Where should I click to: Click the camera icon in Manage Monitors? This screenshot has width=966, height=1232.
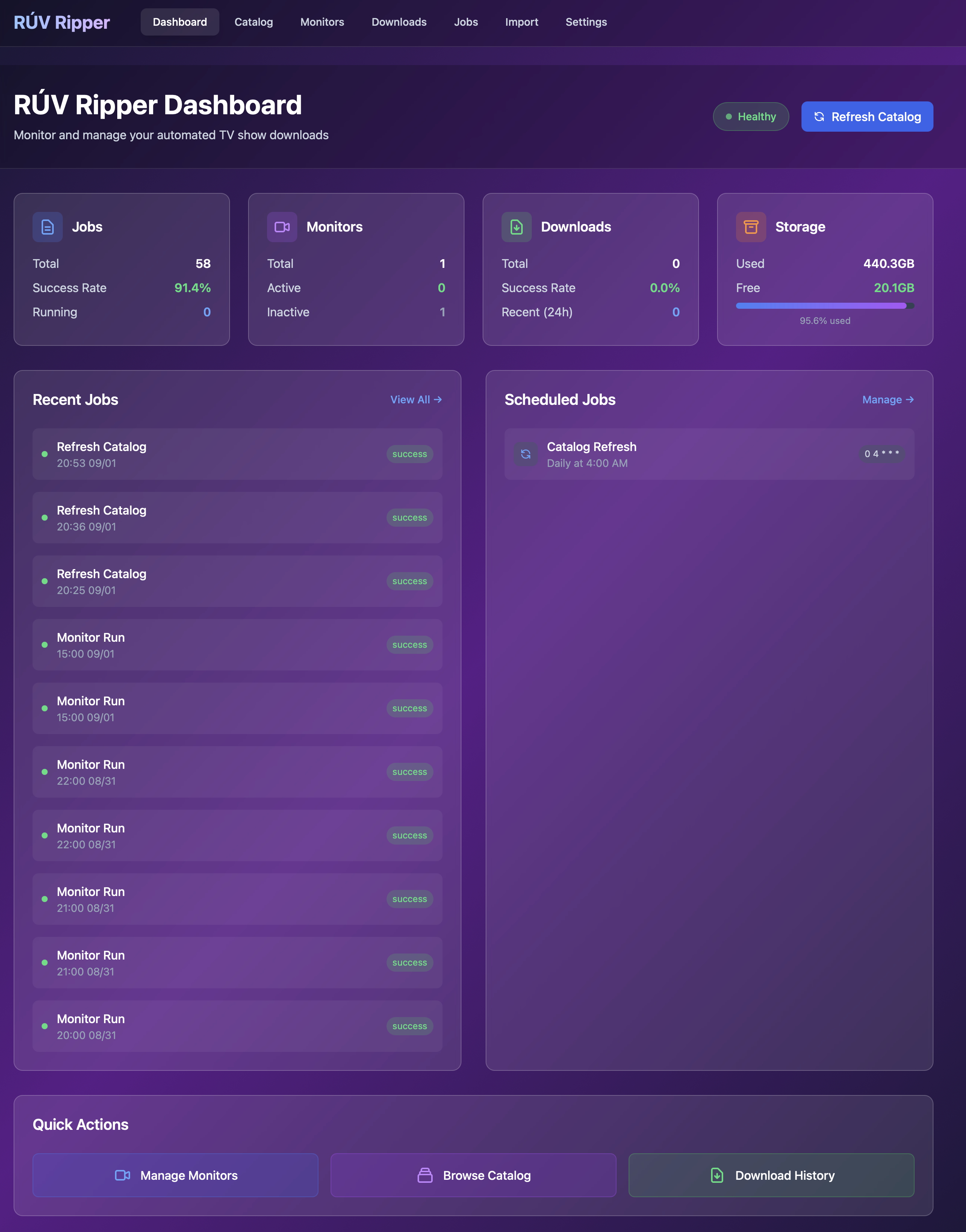(x=122, y=1176)
